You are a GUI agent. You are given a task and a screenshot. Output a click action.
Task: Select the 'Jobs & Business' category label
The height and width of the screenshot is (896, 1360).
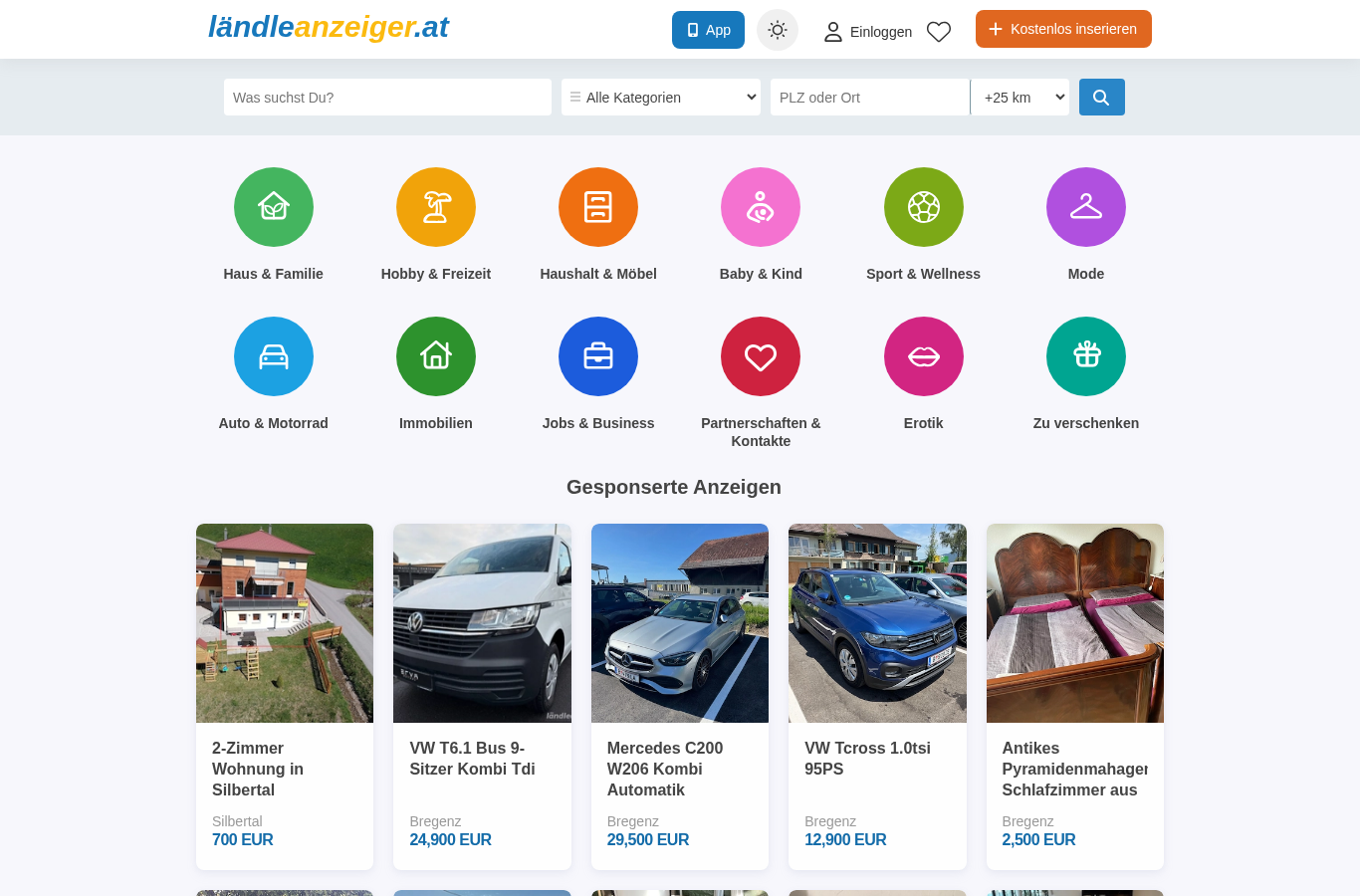(x=598, y=423)
